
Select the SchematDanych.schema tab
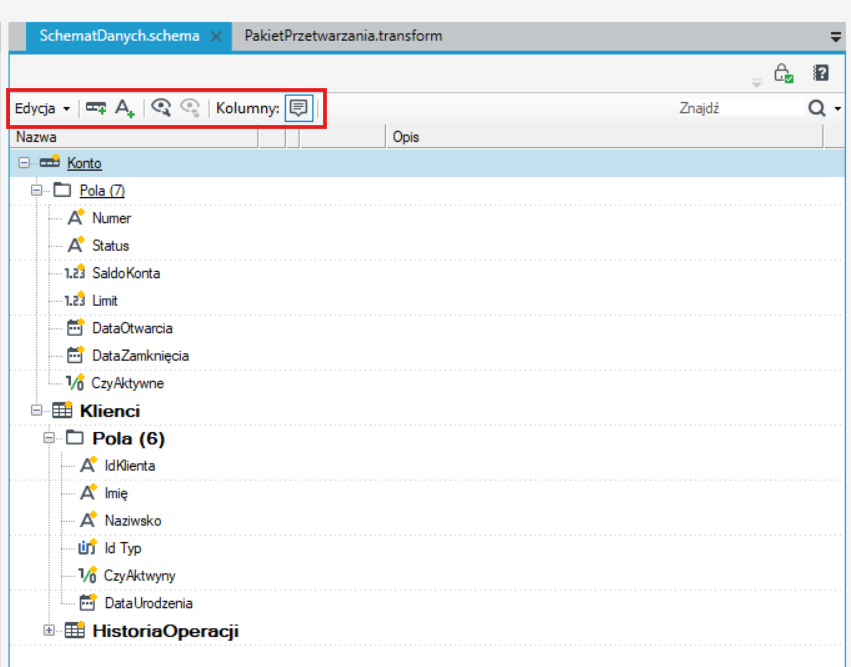(119, 36)
